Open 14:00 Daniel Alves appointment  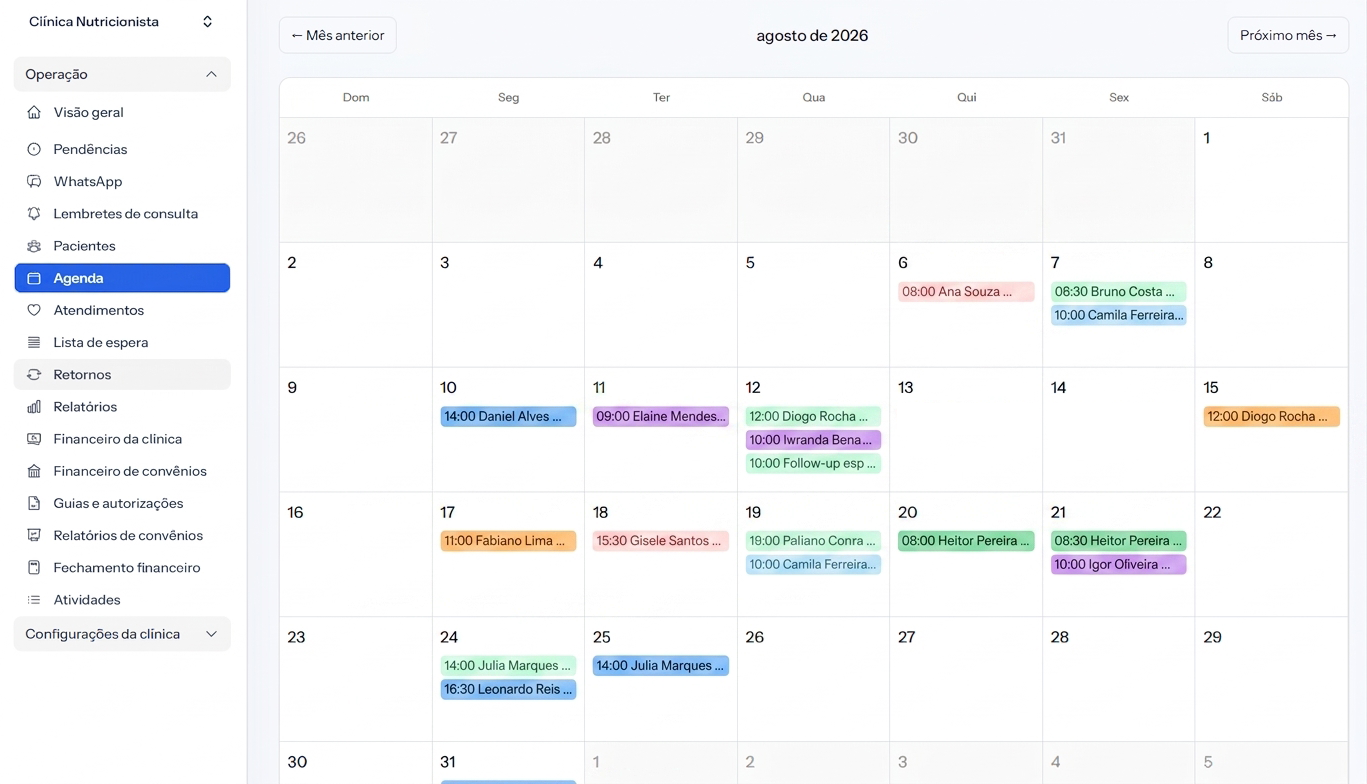(508, 416)
